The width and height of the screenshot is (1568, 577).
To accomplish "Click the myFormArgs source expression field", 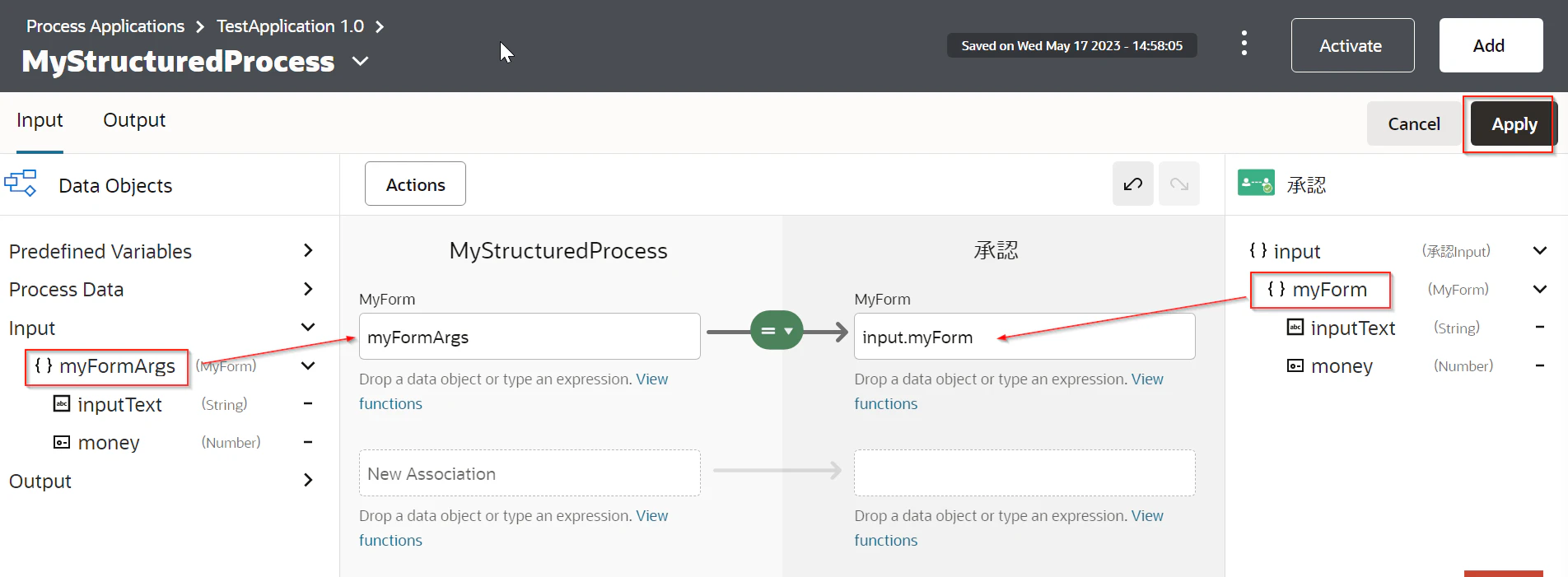I will 530,337.
